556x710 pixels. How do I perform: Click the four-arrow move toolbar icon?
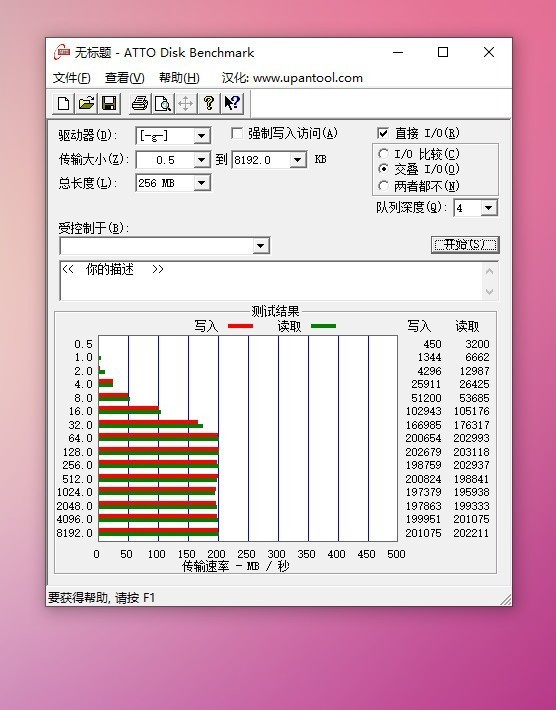(x=186, y=104)
